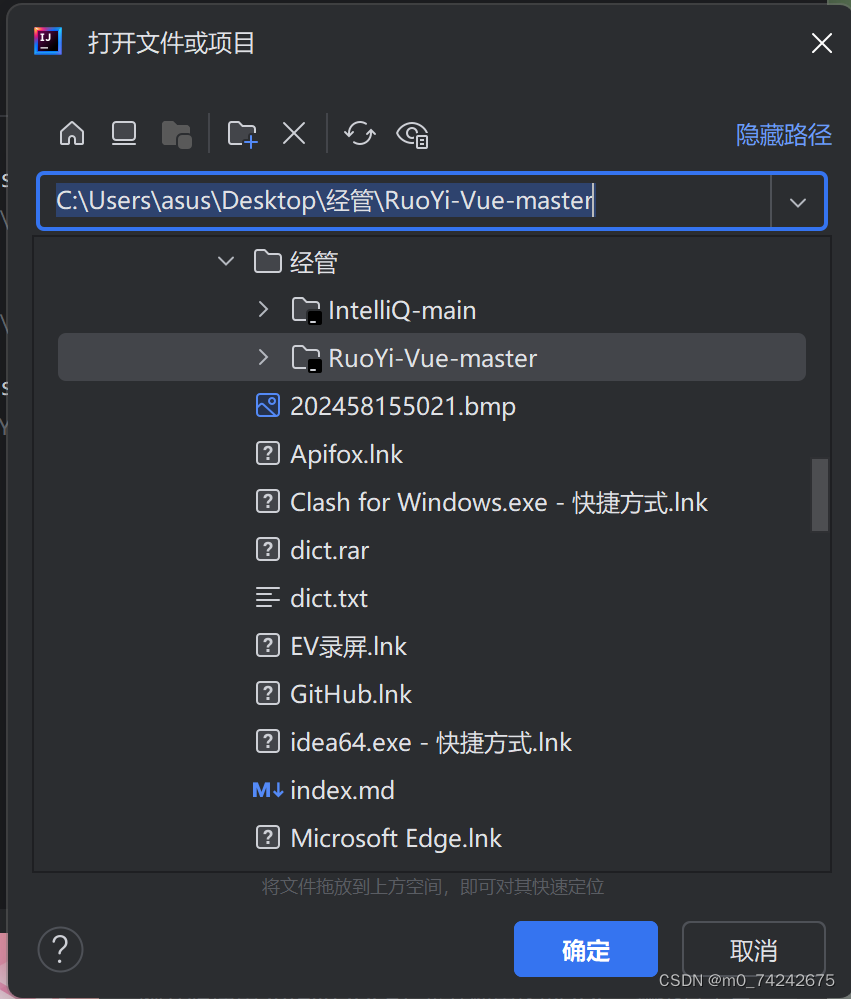
Task: Click the unknown-file icon beside GitHub.lnk
Action: coord(268,693)
